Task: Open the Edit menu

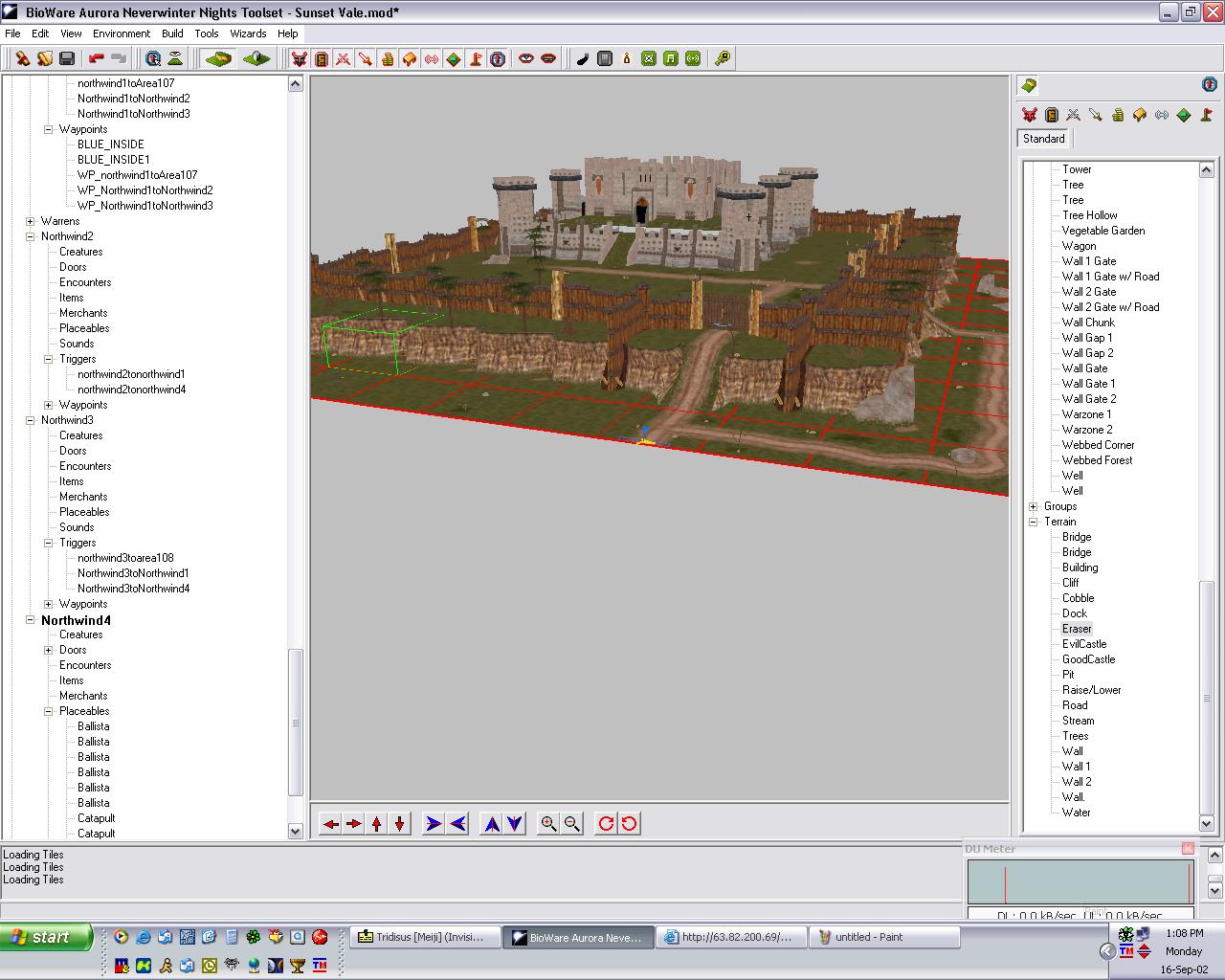Action: point(40,33)
